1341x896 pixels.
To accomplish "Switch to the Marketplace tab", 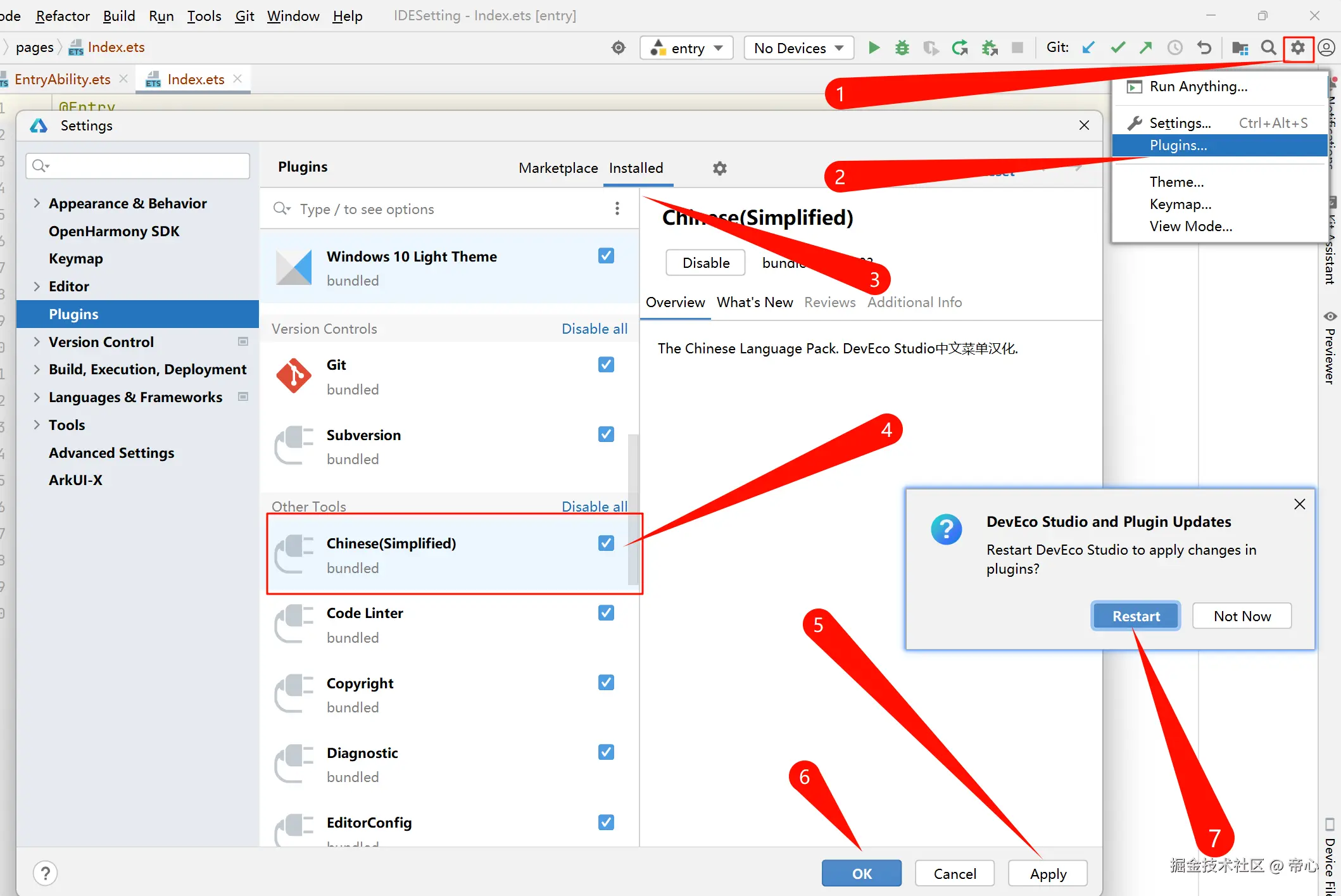I will coord(558,168).
